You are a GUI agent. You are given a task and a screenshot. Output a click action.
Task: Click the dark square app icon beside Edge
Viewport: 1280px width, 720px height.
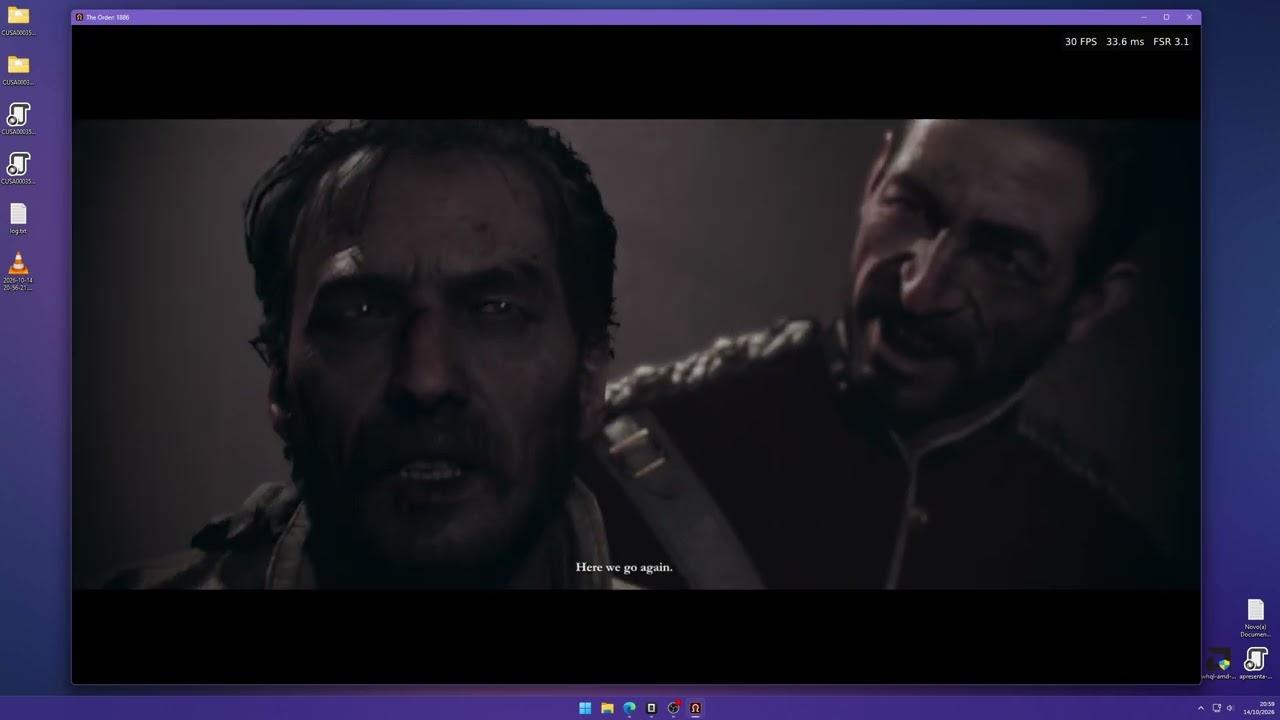651,708
